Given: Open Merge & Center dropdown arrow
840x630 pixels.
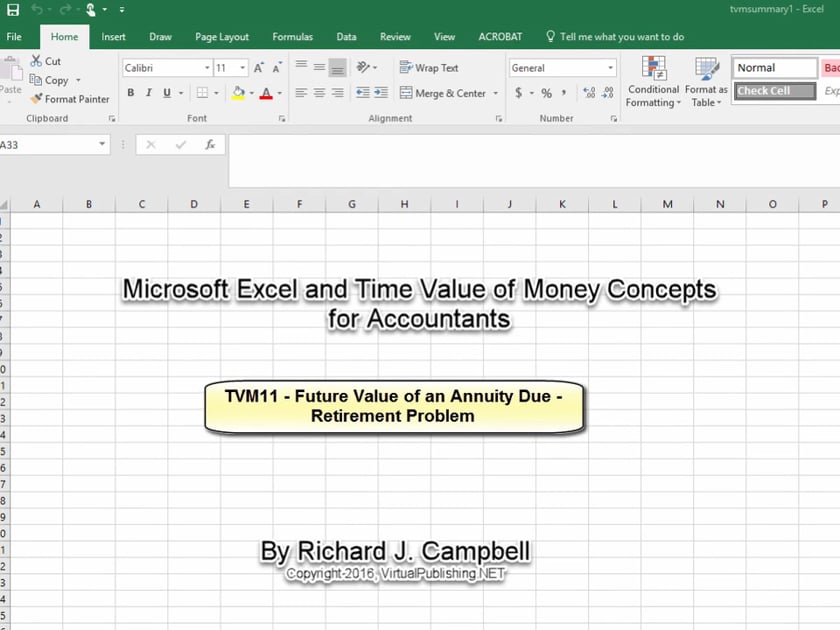Looking at the screenshot, I should coord(496,93).
